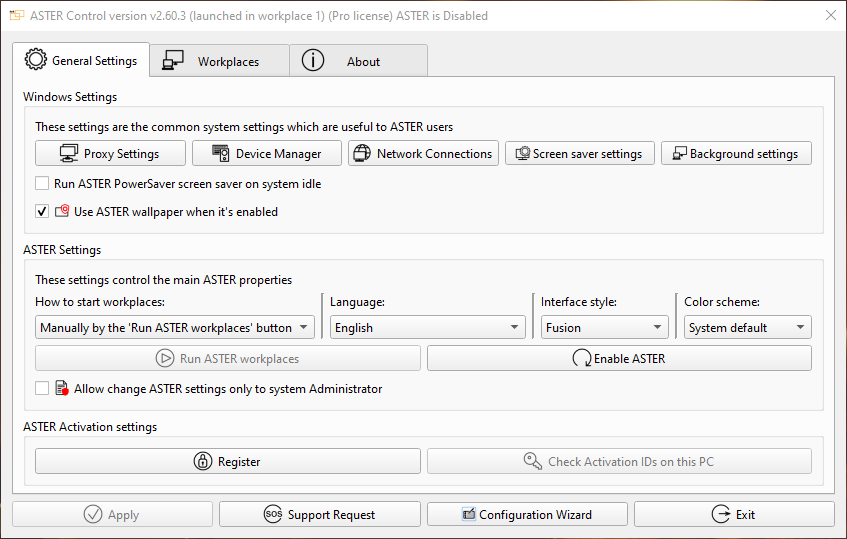
Task: Tick Allow change only to Administrator checkbox
Action: (x=42, y=388)
